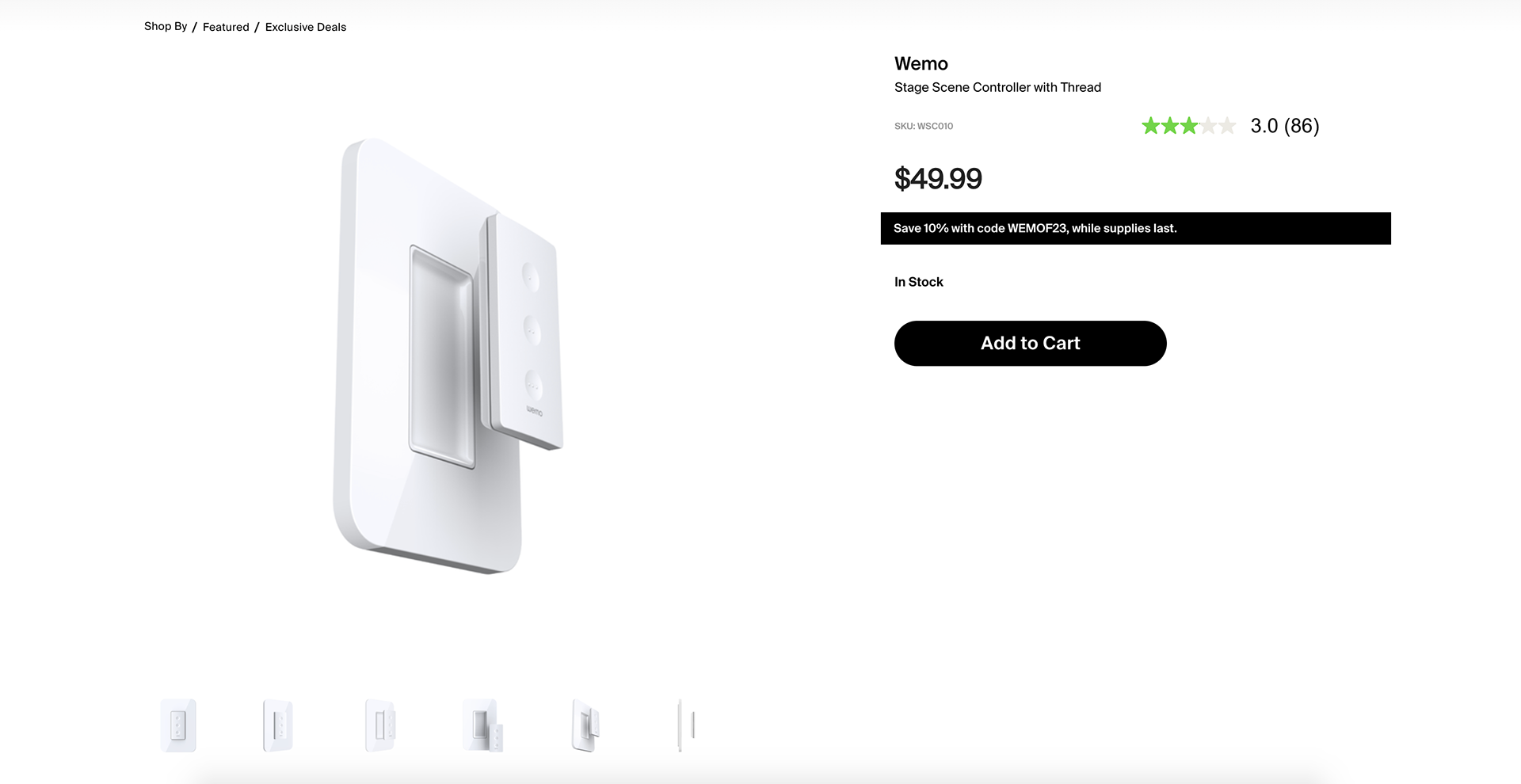Add the product to cart
This screenshot has width=1521, height=784.
click(1030, 343)
